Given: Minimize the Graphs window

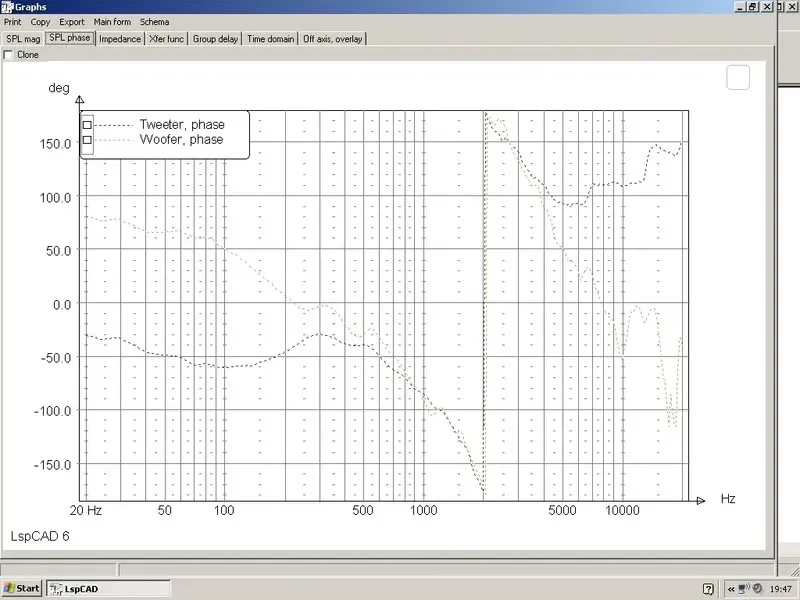Looking at the screenshot, I should tap(741, 7).
